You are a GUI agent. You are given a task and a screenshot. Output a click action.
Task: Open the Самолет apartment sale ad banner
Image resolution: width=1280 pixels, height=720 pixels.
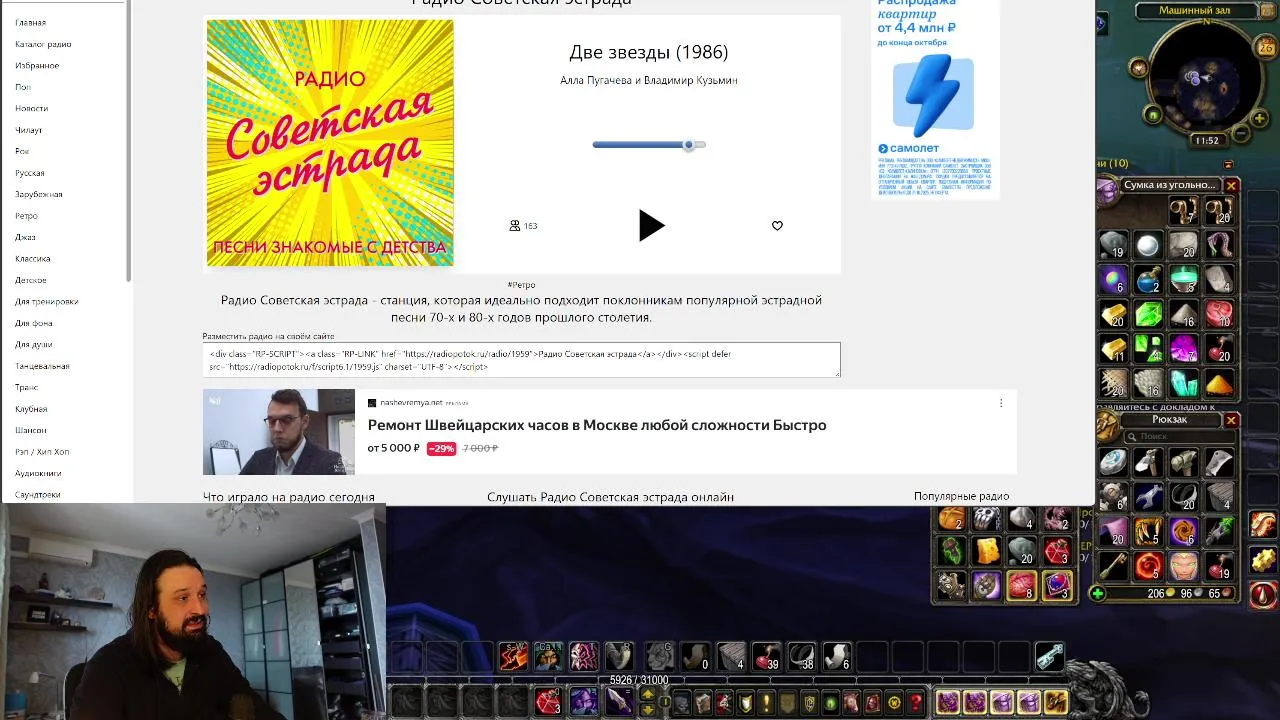click(x=935, y=98)
